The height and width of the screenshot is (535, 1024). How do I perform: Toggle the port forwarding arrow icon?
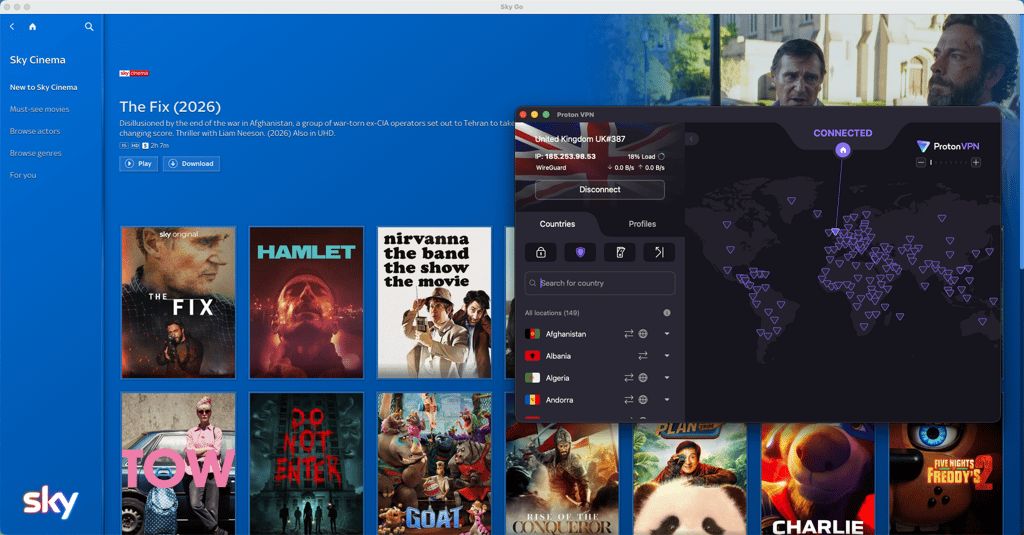[x=659, y=252]
